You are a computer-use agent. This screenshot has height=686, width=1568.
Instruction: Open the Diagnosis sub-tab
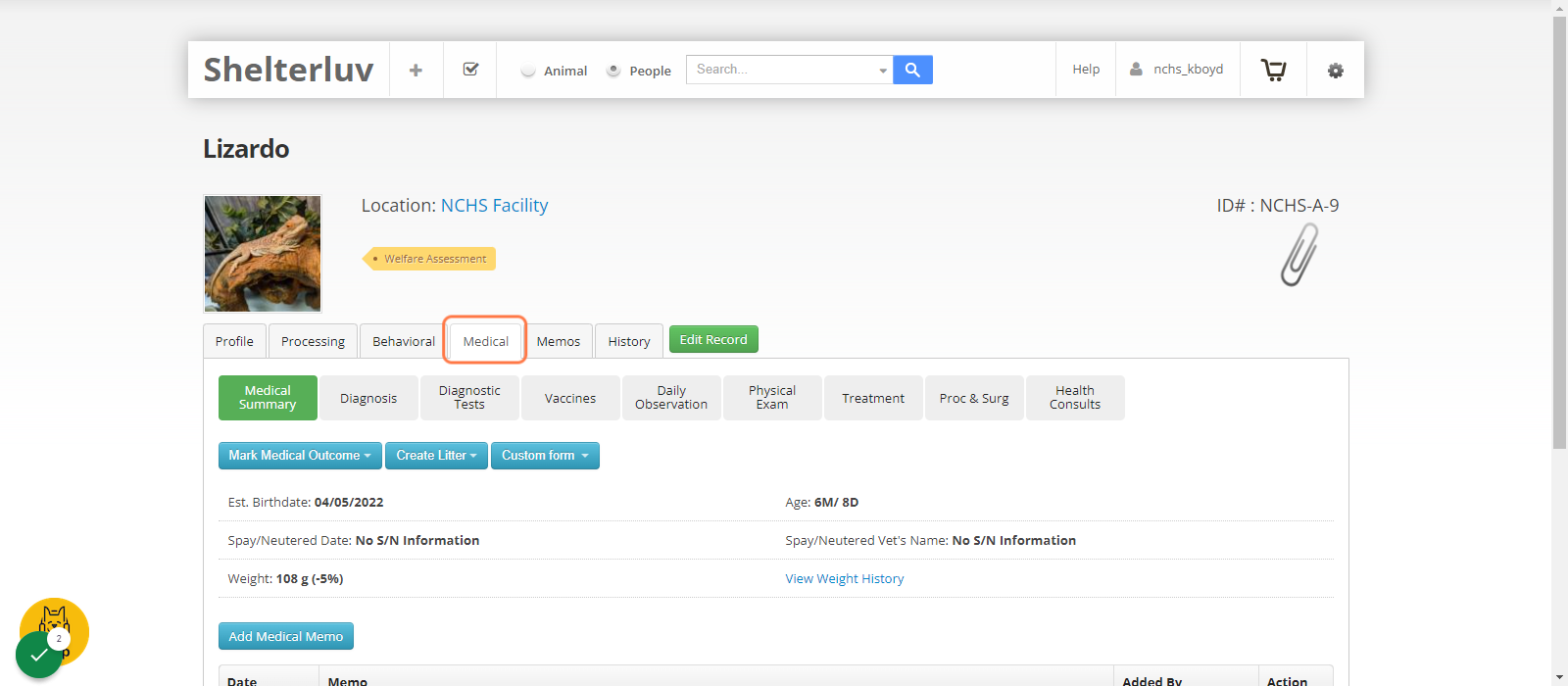(x=368, y=398)
